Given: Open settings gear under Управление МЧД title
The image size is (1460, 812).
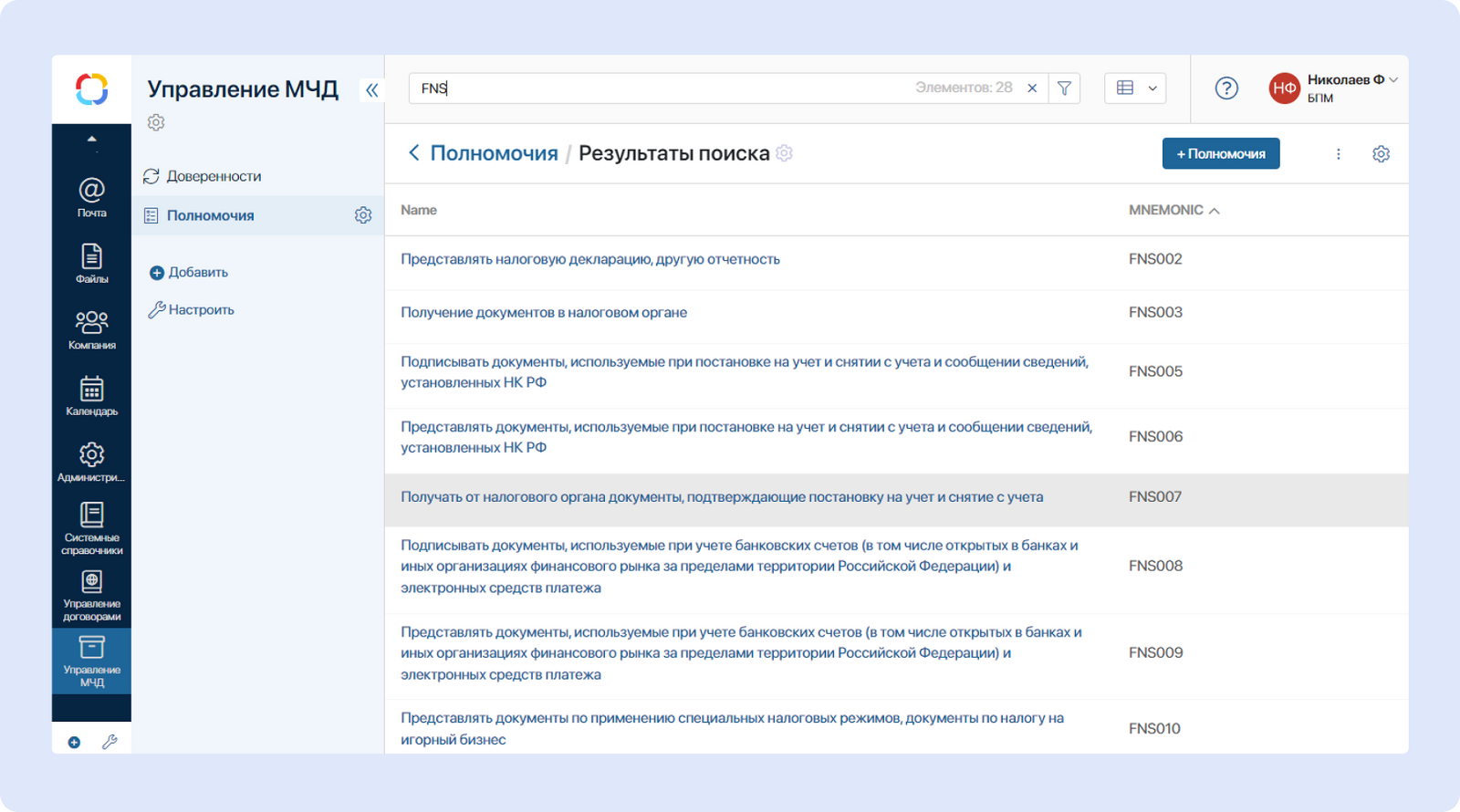Looking at the screenshot, I should click(156, 122).
